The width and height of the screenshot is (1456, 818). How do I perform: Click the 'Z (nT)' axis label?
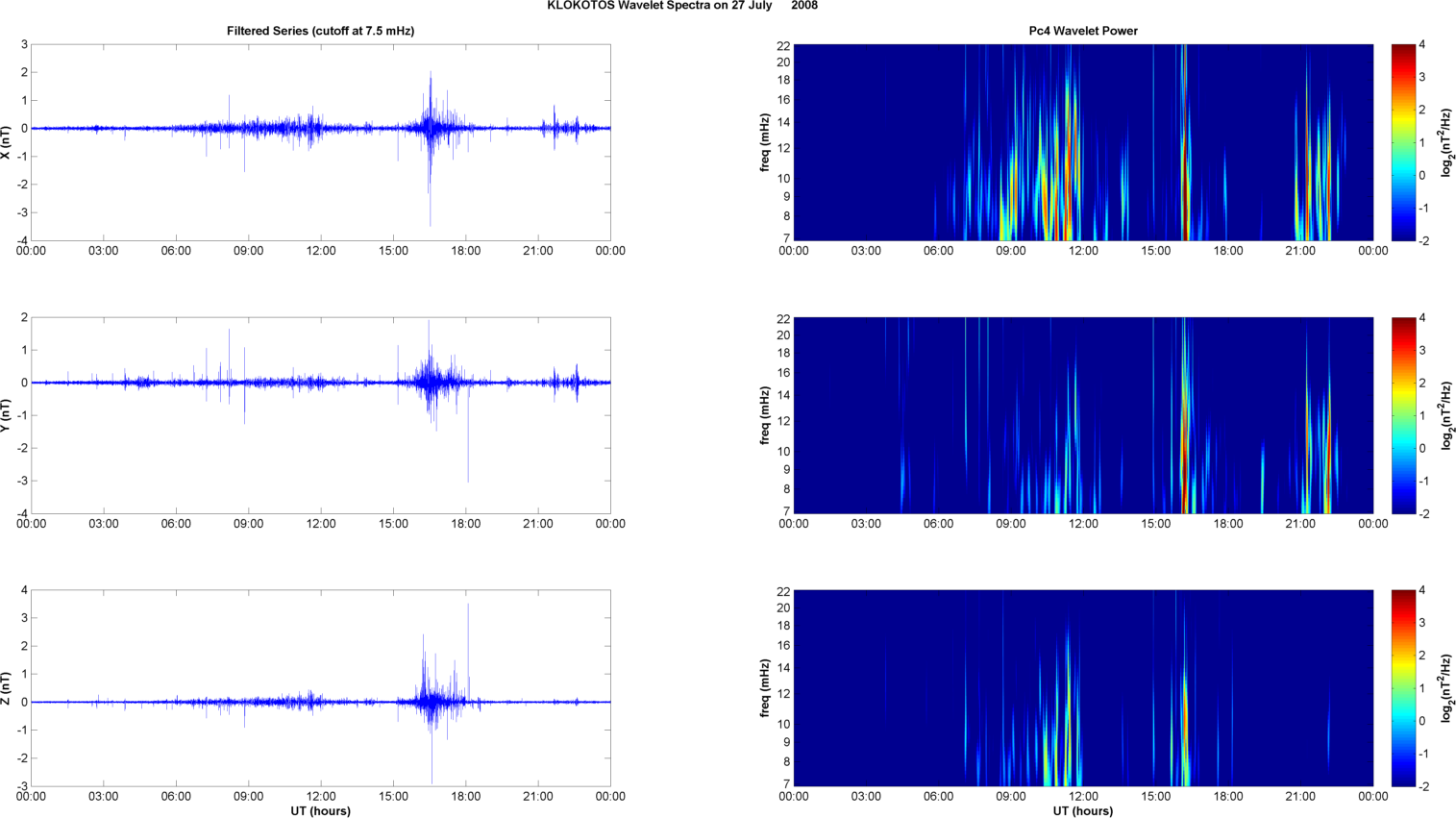click(x=7, y=688)
